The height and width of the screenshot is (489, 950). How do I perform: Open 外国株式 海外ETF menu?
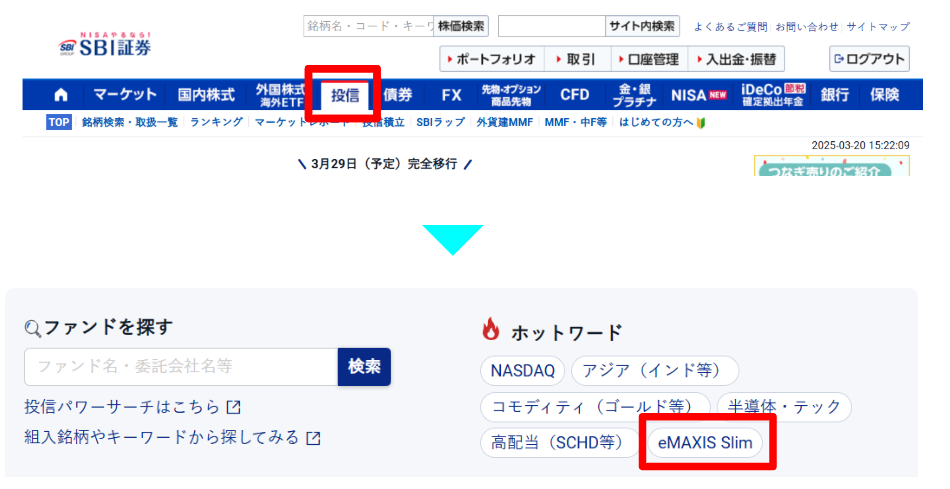pyautogui.click(x=280, y=95)
